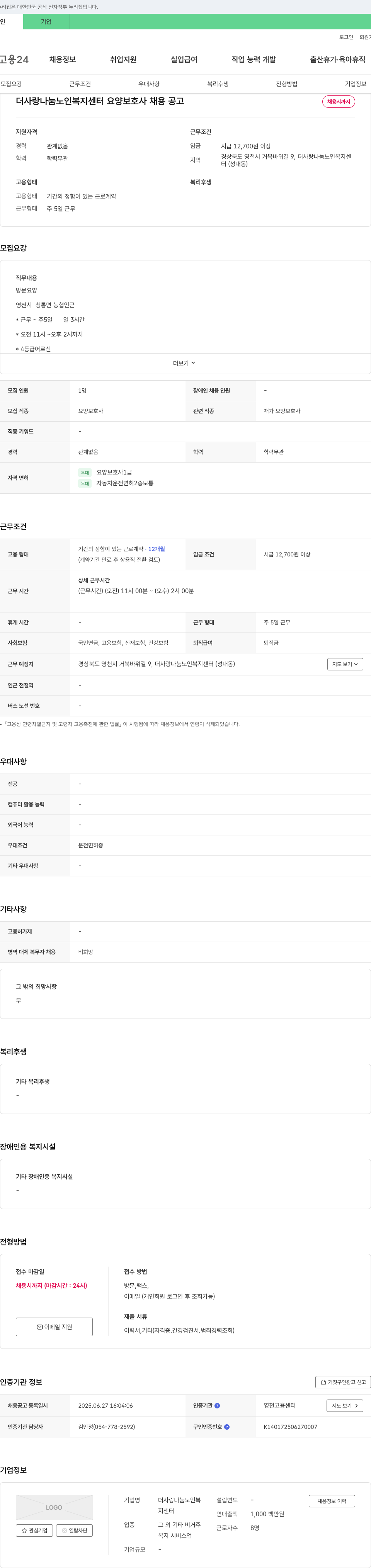Jump to 근무조건 section tab
Image resolution: width=371 pixels, height=1568 pixels.
(80, 84)
